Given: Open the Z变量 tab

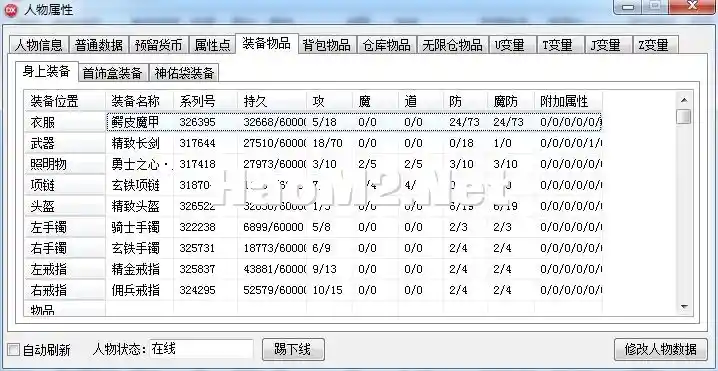Looking at the screenshot, I should click(656, 45).
